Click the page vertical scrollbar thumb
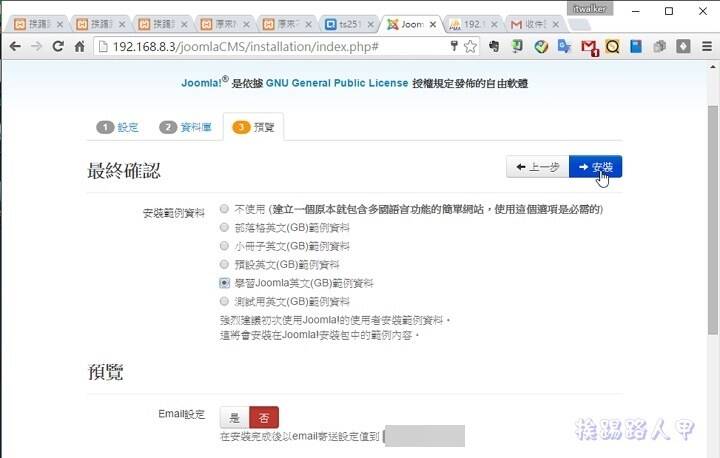The width and height of the screenshot is (720, 458). pyautogui.click(x=712, y=220)
